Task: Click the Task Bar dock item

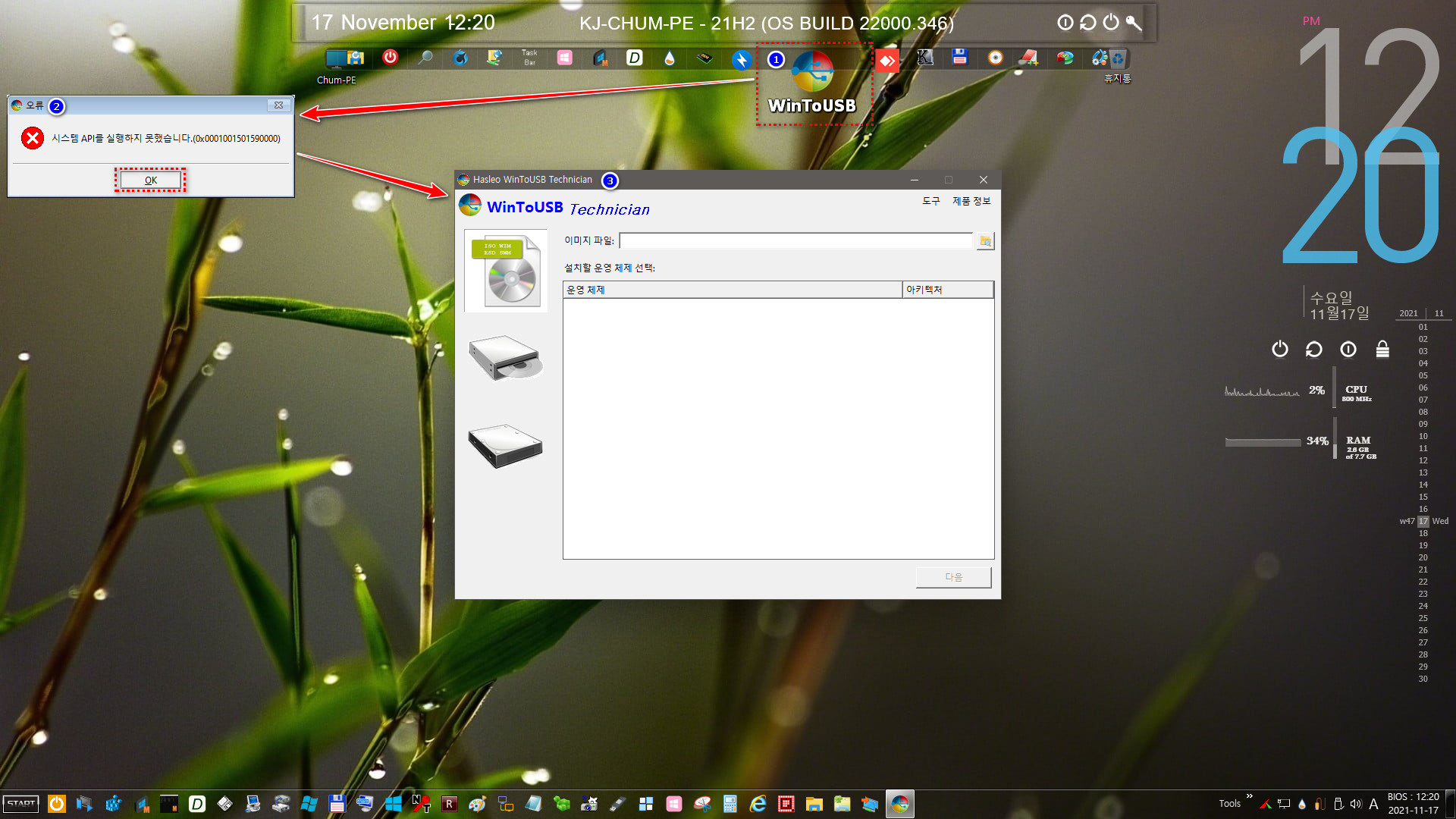Action: click(x=529, y=58)
